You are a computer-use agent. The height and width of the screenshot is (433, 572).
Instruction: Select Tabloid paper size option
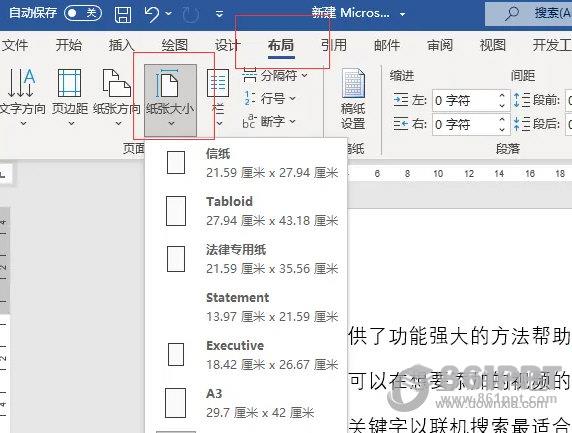(246, 211)
